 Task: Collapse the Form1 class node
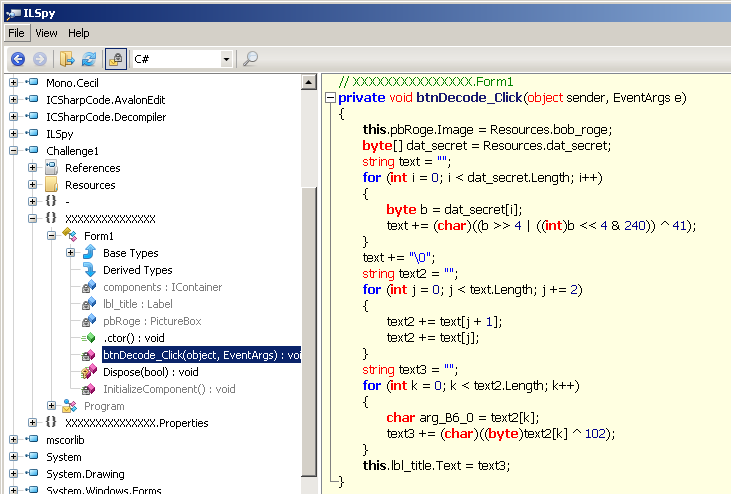pyautogui.click(x=52, y=236)
